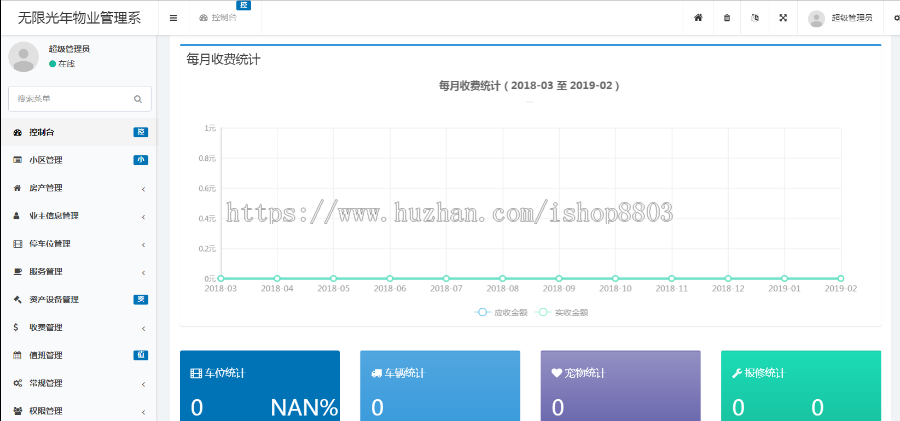Click the top bar 超级管理员 avatar
The image size is (900, 421).
[x=816, y=18]
